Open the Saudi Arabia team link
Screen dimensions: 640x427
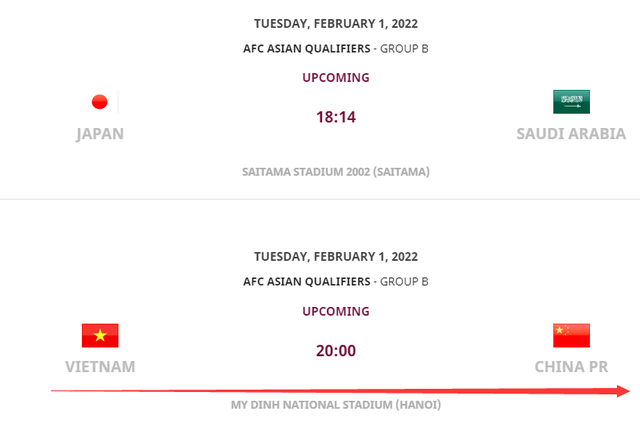pos(571,134)
